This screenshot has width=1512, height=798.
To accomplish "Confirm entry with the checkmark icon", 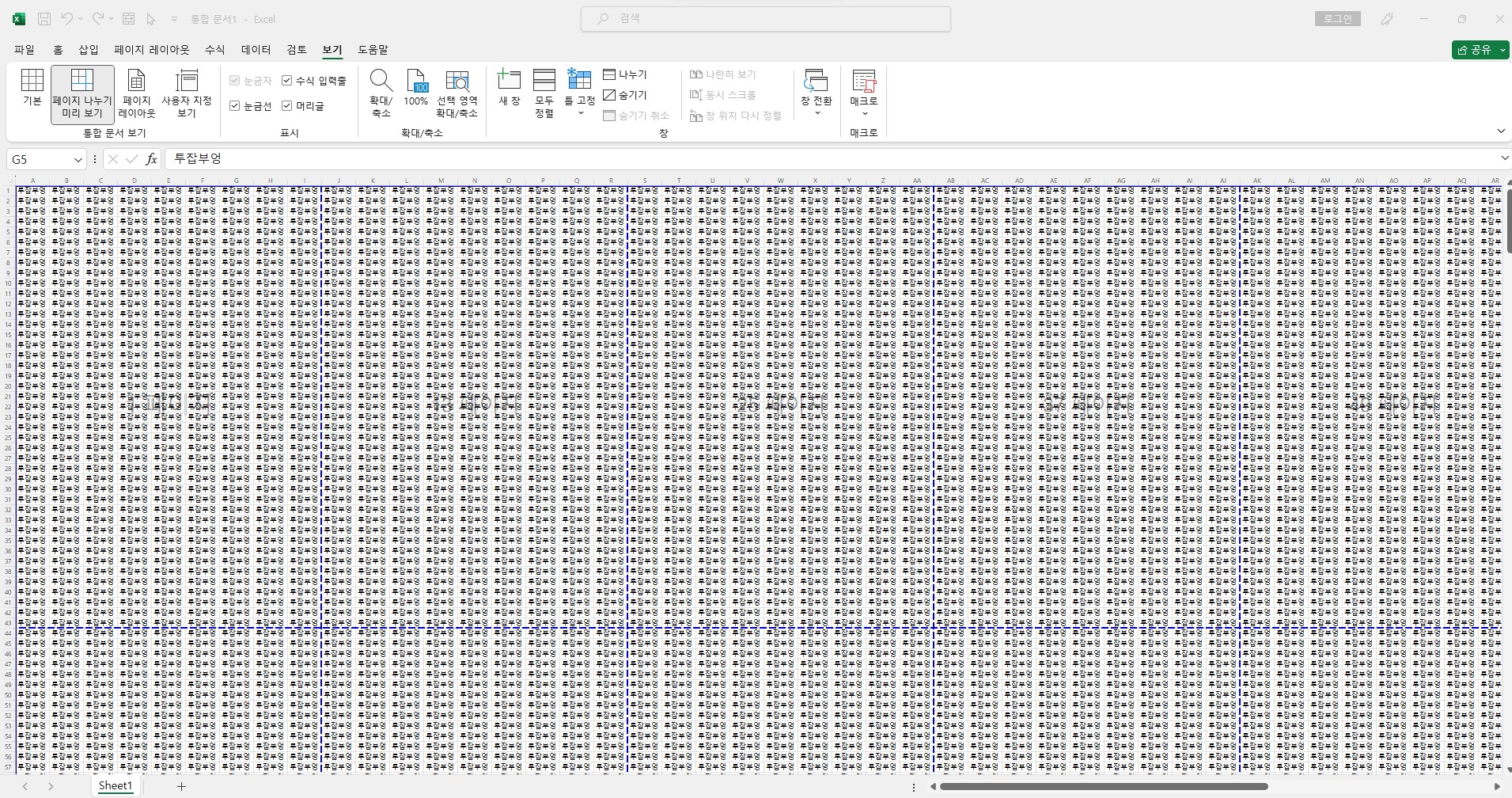I will point(132,159).
